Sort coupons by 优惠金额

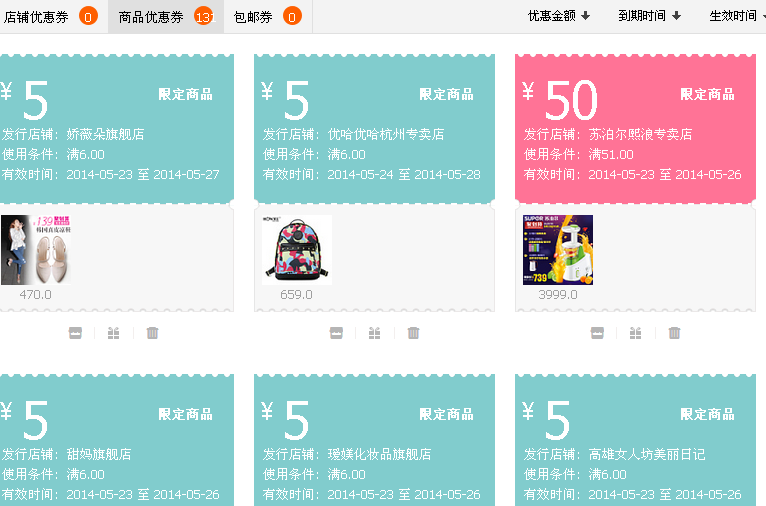point(559,16)
